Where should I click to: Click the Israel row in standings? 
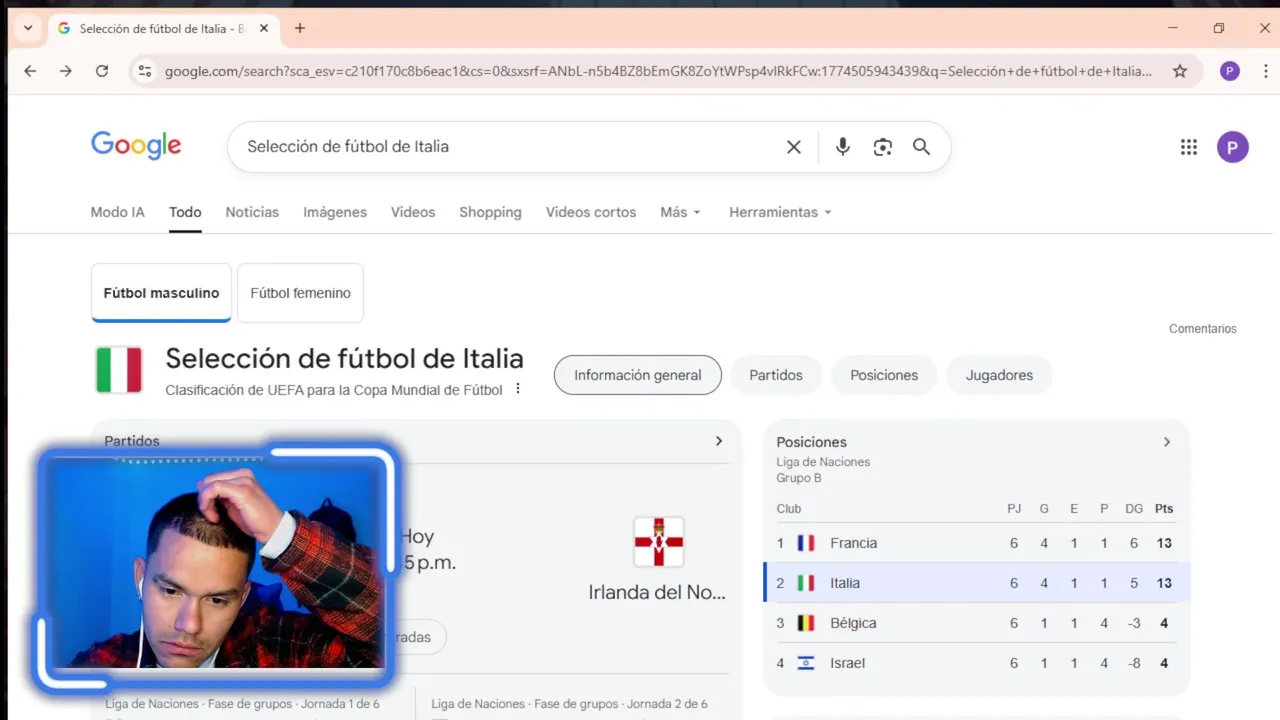977,663
